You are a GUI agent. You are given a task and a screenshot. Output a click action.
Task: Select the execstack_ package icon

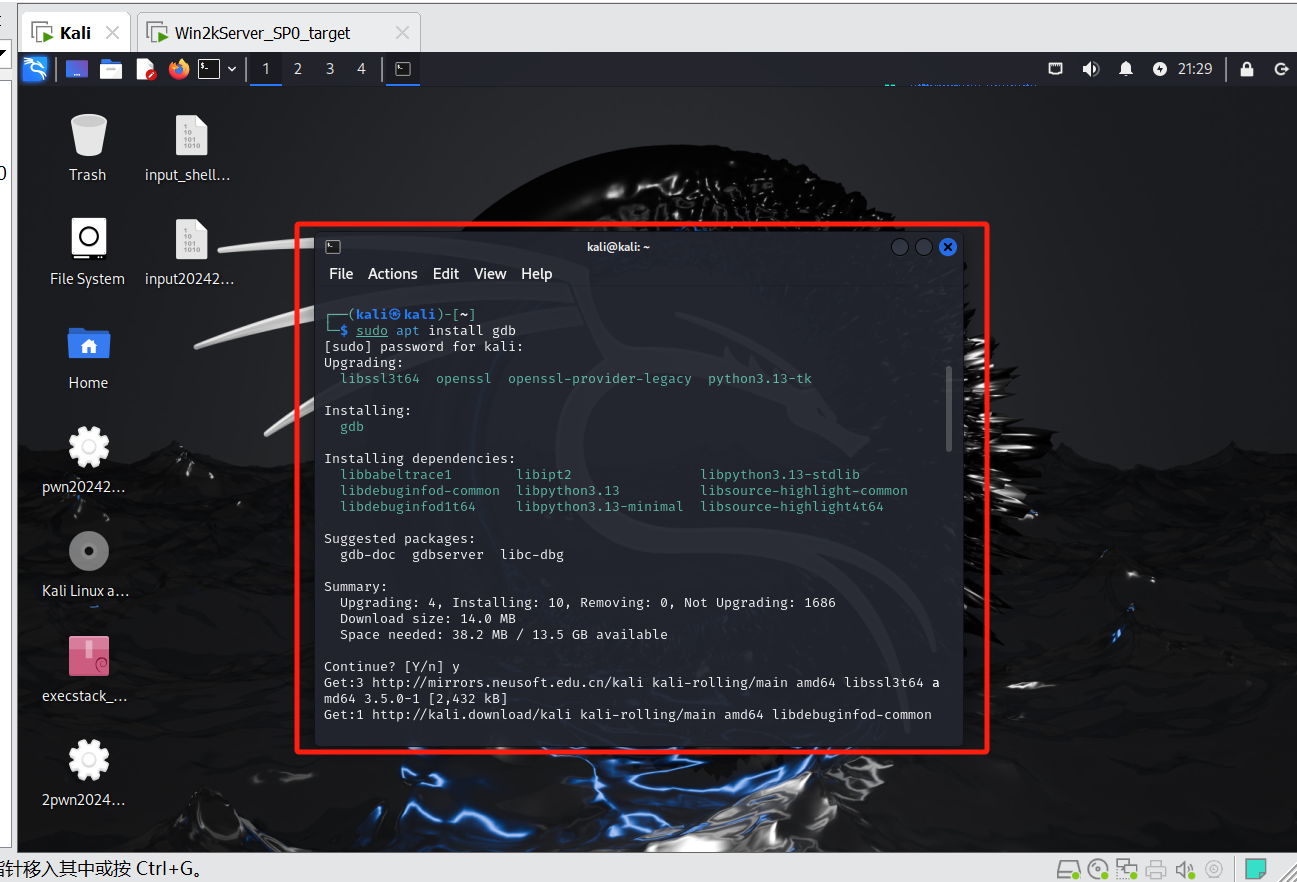point(86,669)
